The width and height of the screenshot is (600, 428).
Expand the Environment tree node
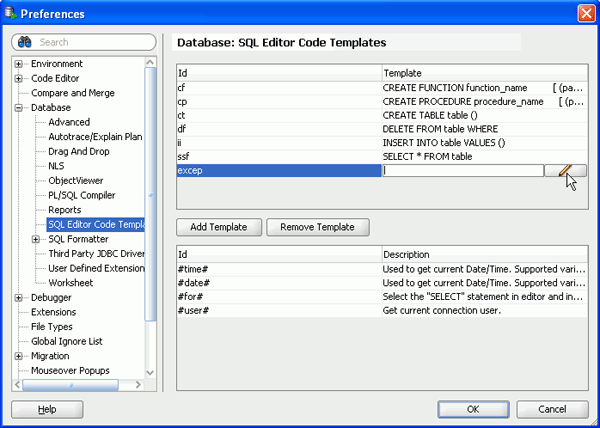click(x=18, y=64)
